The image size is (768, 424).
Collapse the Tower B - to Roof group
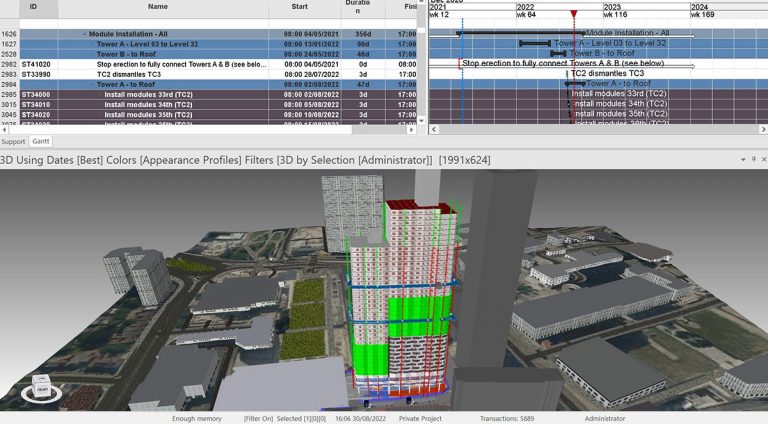[92, 54]
